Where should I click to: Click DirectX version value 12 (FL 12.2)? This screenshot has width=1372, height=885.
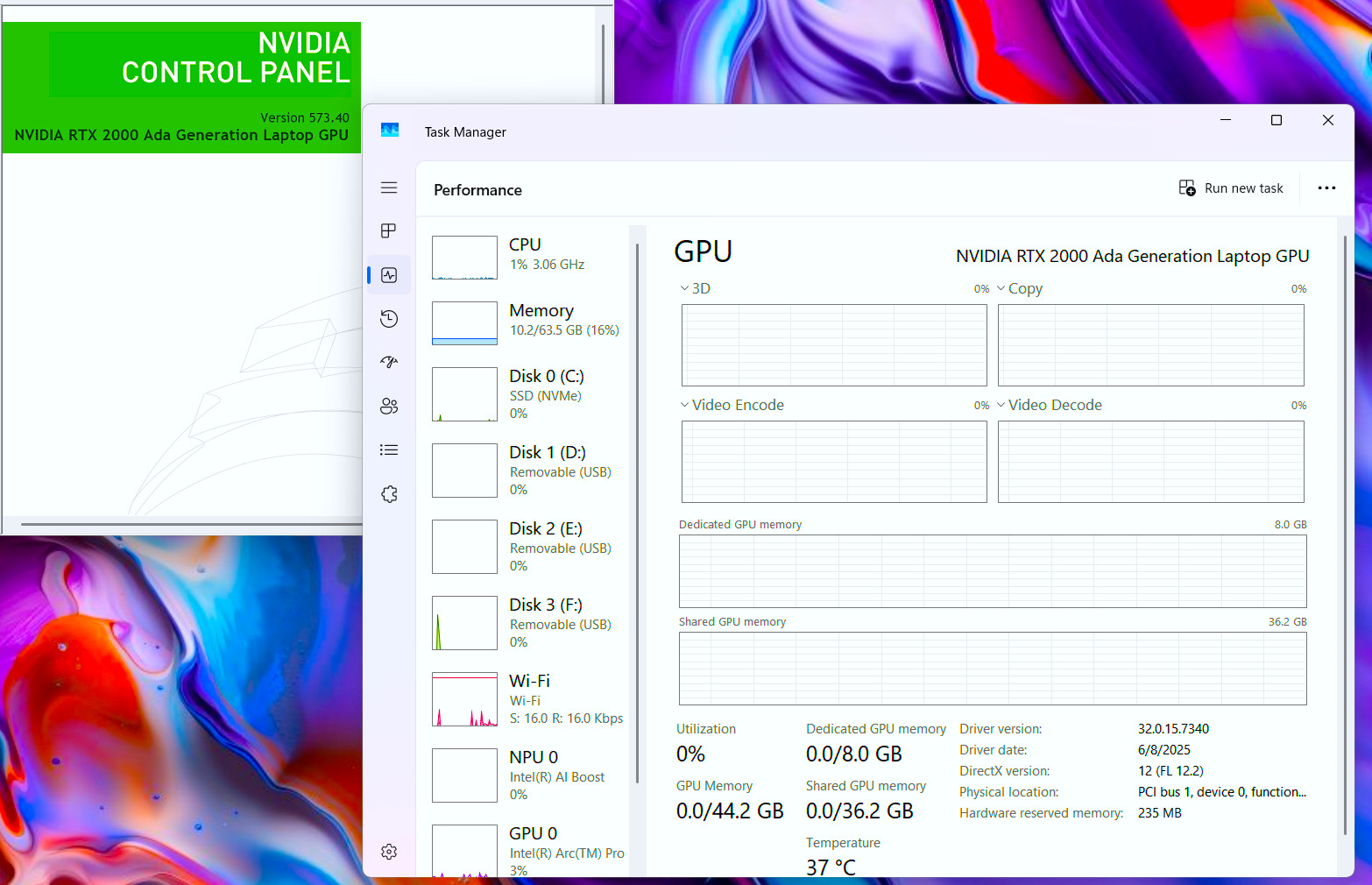[x=1170, y=771]
